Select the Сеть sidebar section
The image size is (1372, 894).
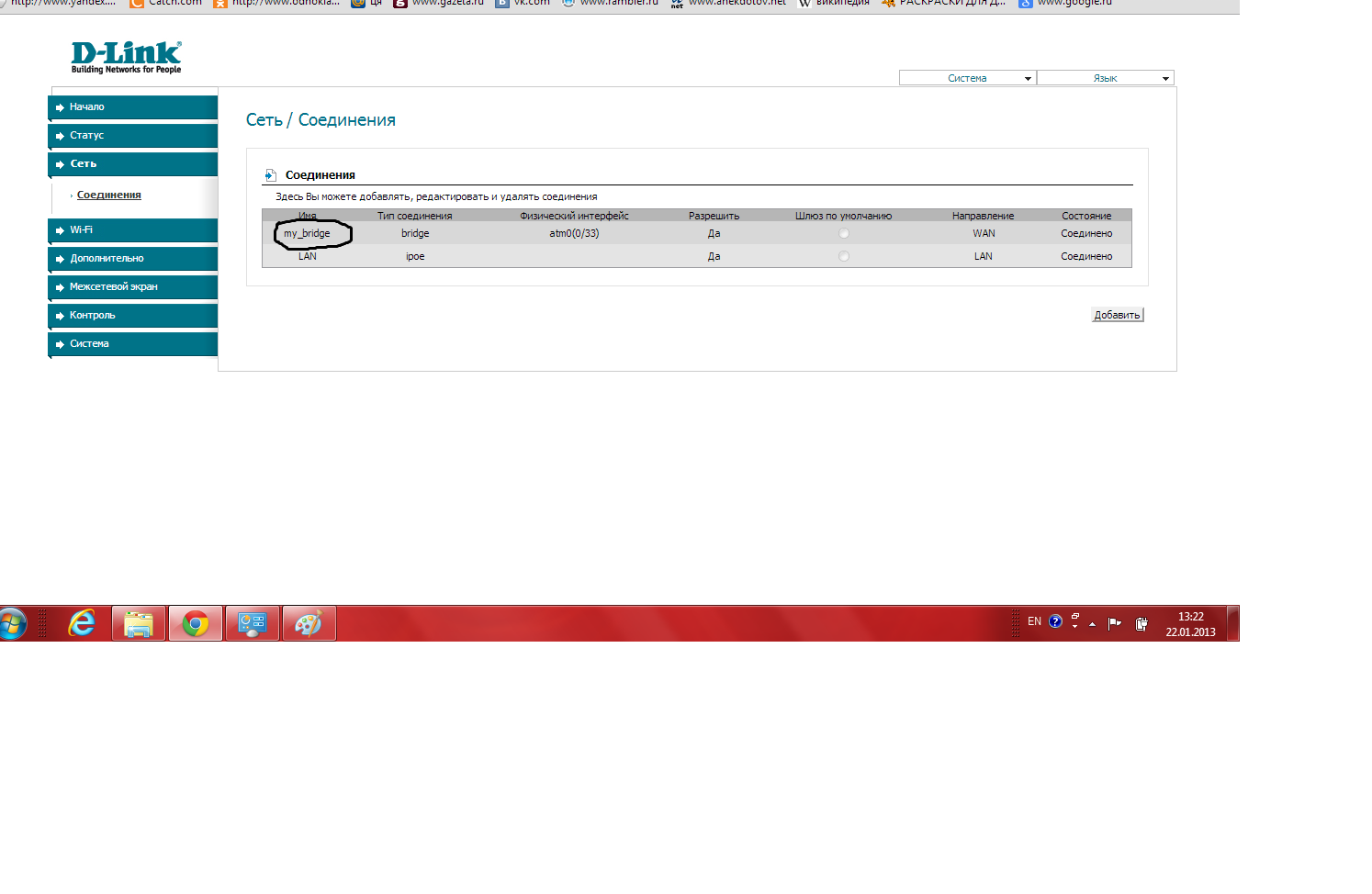click(133, 164)
